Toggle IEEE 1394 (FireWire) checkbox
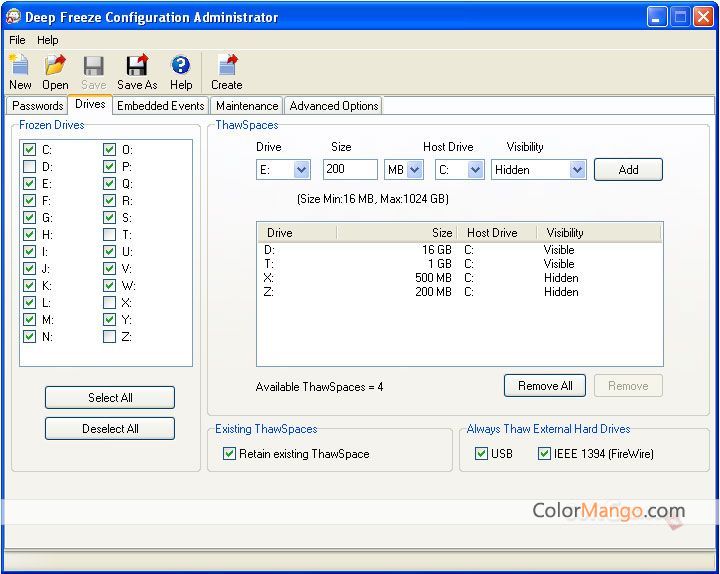The width and height of the screenshot is (720, 574). (x=544, y=453)
